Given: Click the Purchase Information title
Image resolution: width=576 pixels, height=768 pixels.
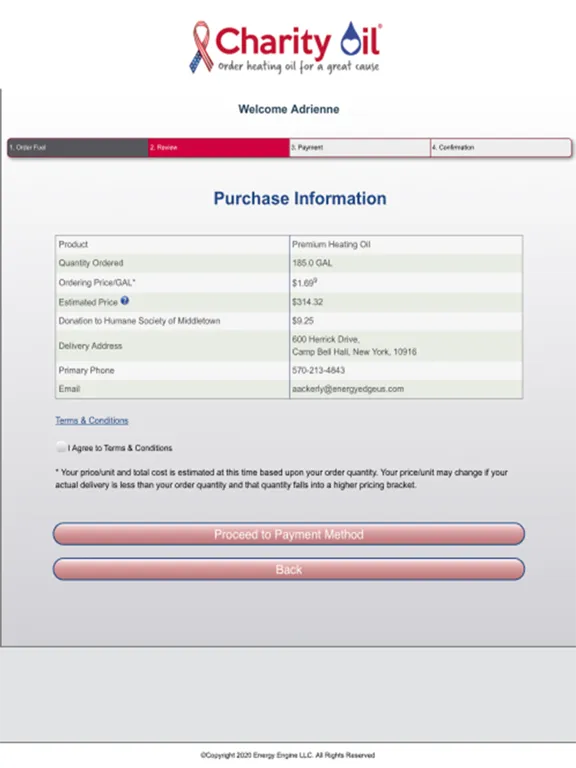Looking at the screenshot, I should [300, 198].
